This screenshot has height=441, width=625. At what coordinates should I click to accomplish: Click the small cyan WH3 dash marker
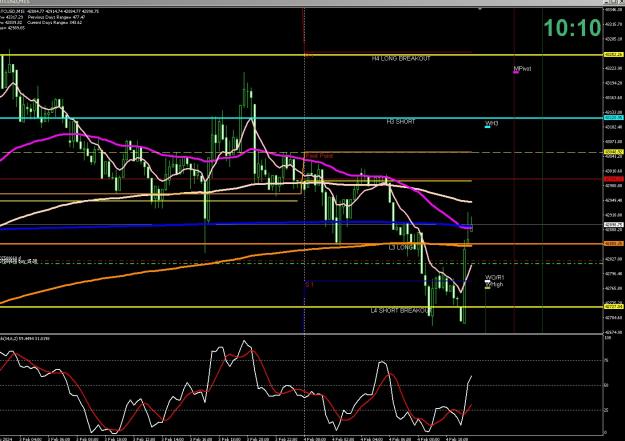(x=487, y=127)
